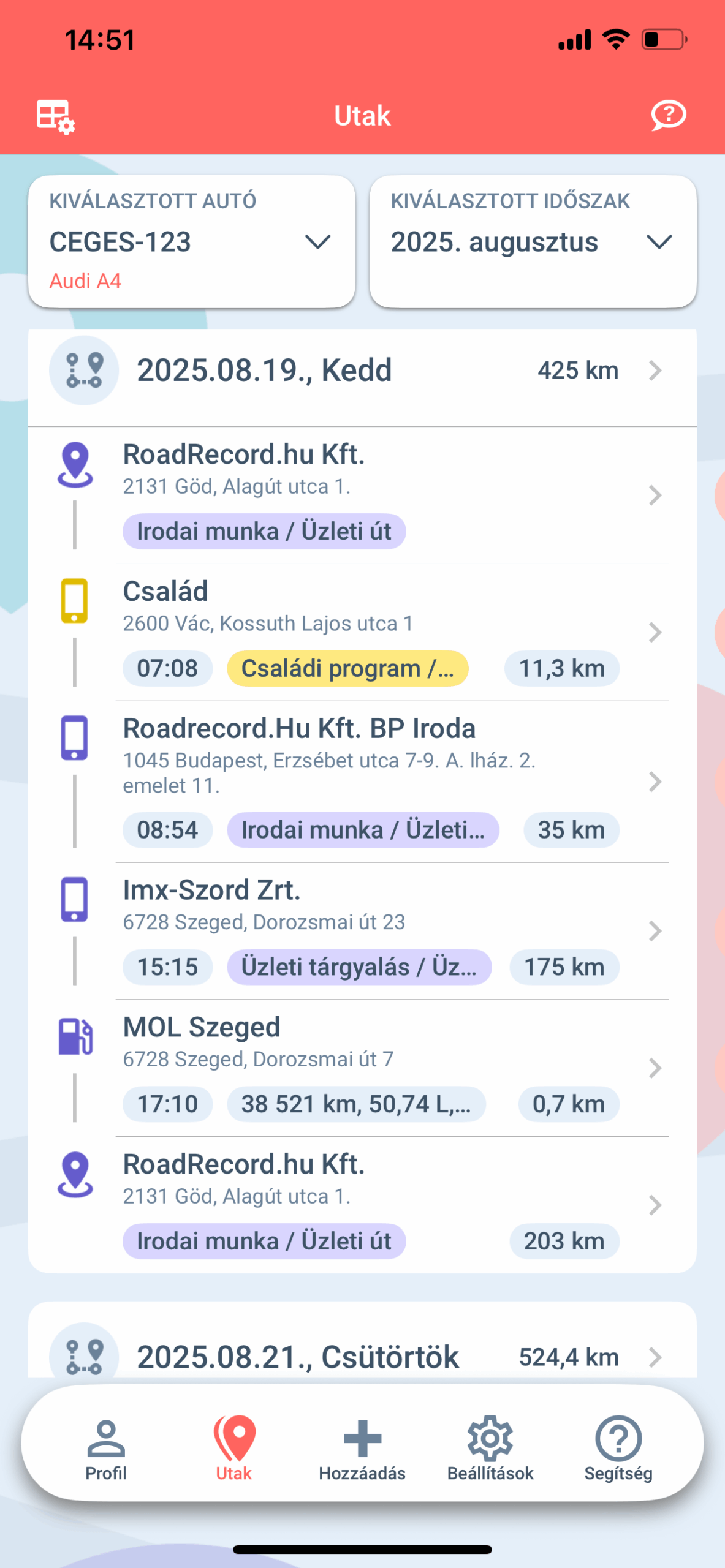The height and width of the screenshot is (1568, 725).
Task: Tap the purple phone icon beside Imx-Szord Zrt.
Action: pos(74,899)
